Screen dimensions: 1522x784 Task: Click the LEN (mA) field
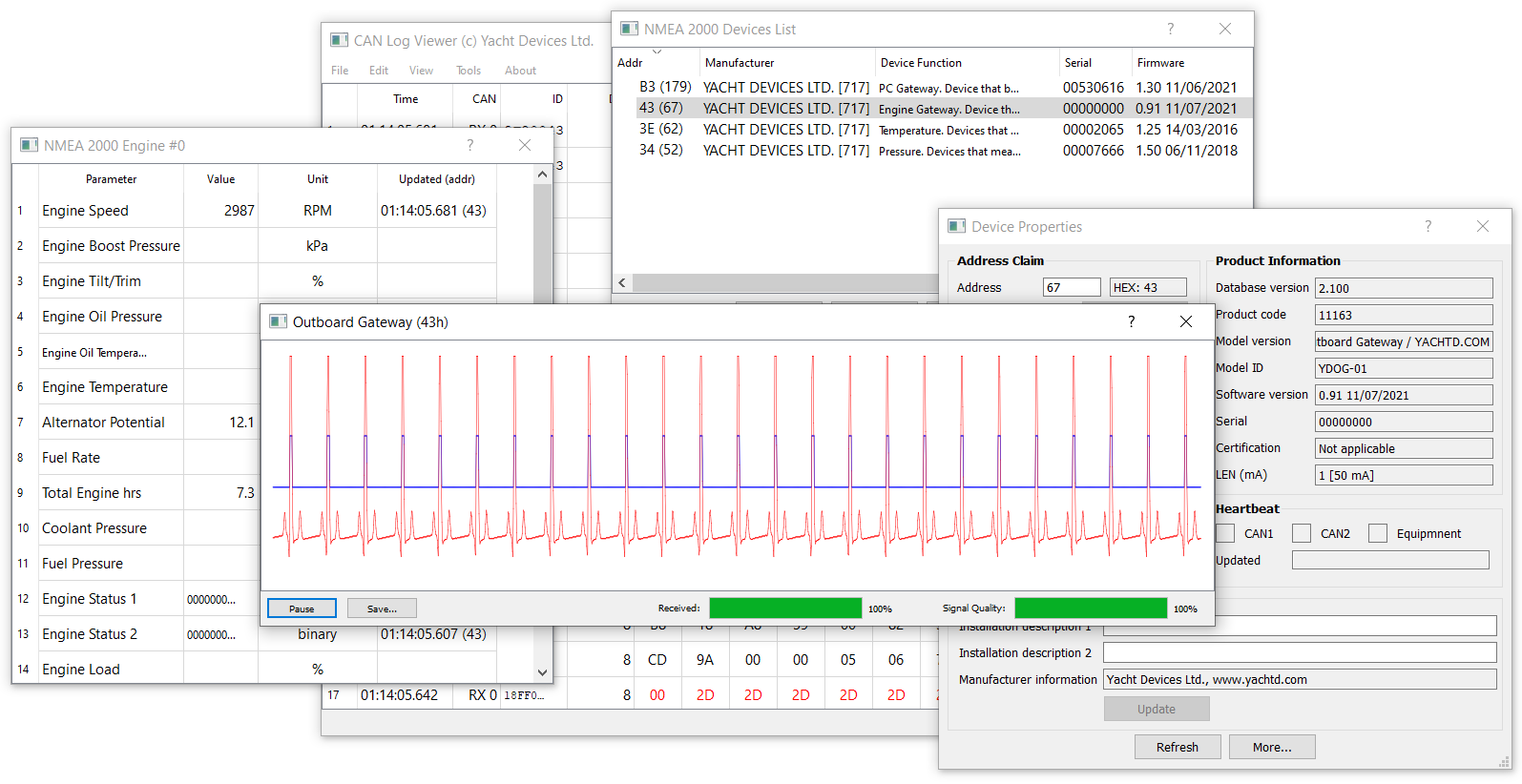click(1404, 475)
